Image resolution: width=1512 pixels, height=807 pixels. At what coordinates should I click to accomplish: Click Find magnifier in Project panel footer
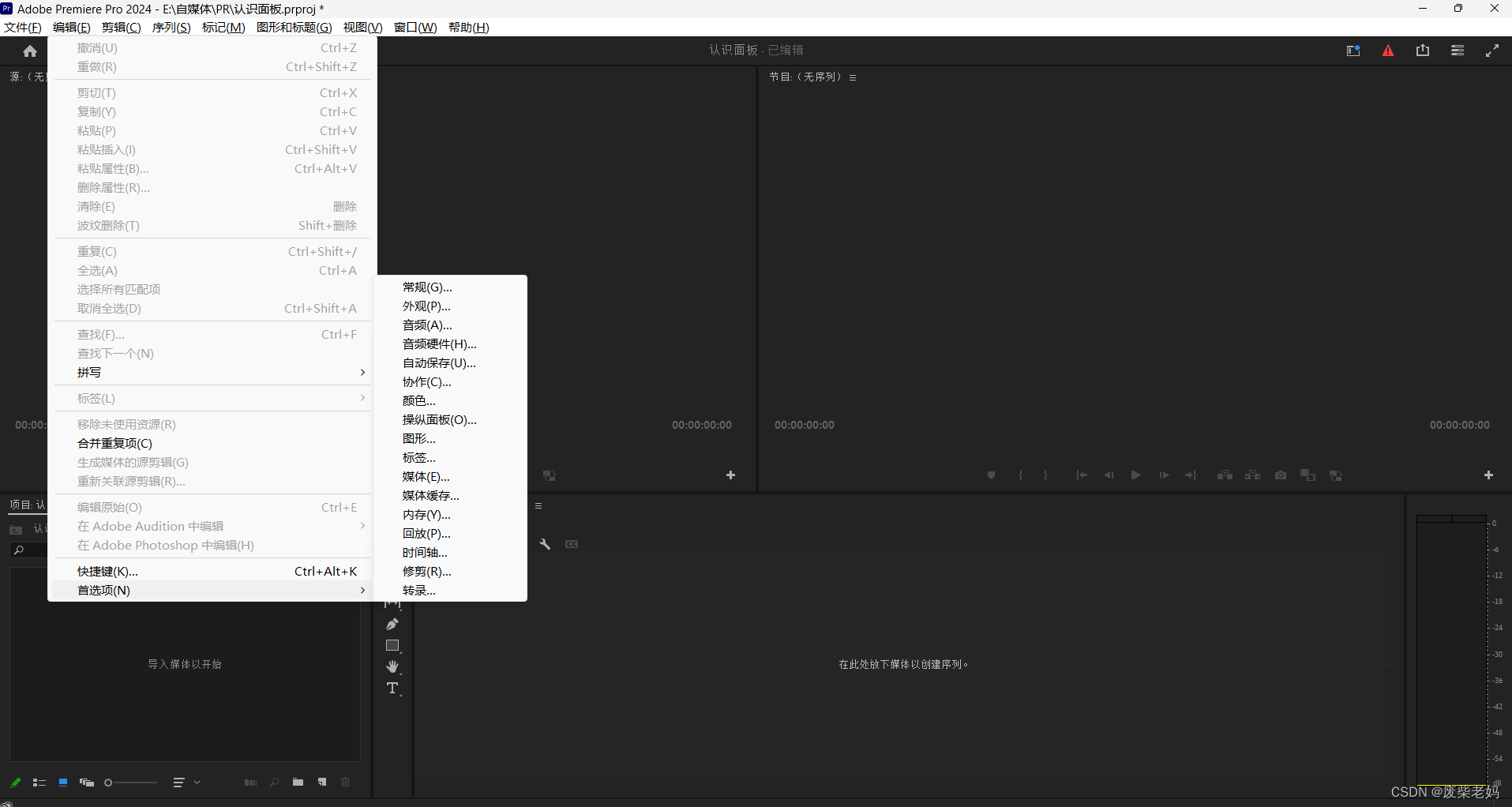pyautogui.click(x=274, y=783)
